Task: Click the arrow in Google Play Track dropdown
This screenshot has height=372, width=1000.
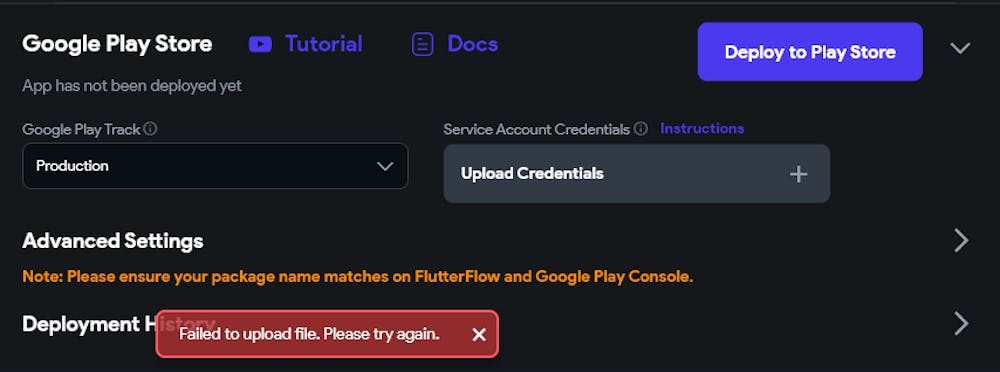Action: click(x=385, y=166)
